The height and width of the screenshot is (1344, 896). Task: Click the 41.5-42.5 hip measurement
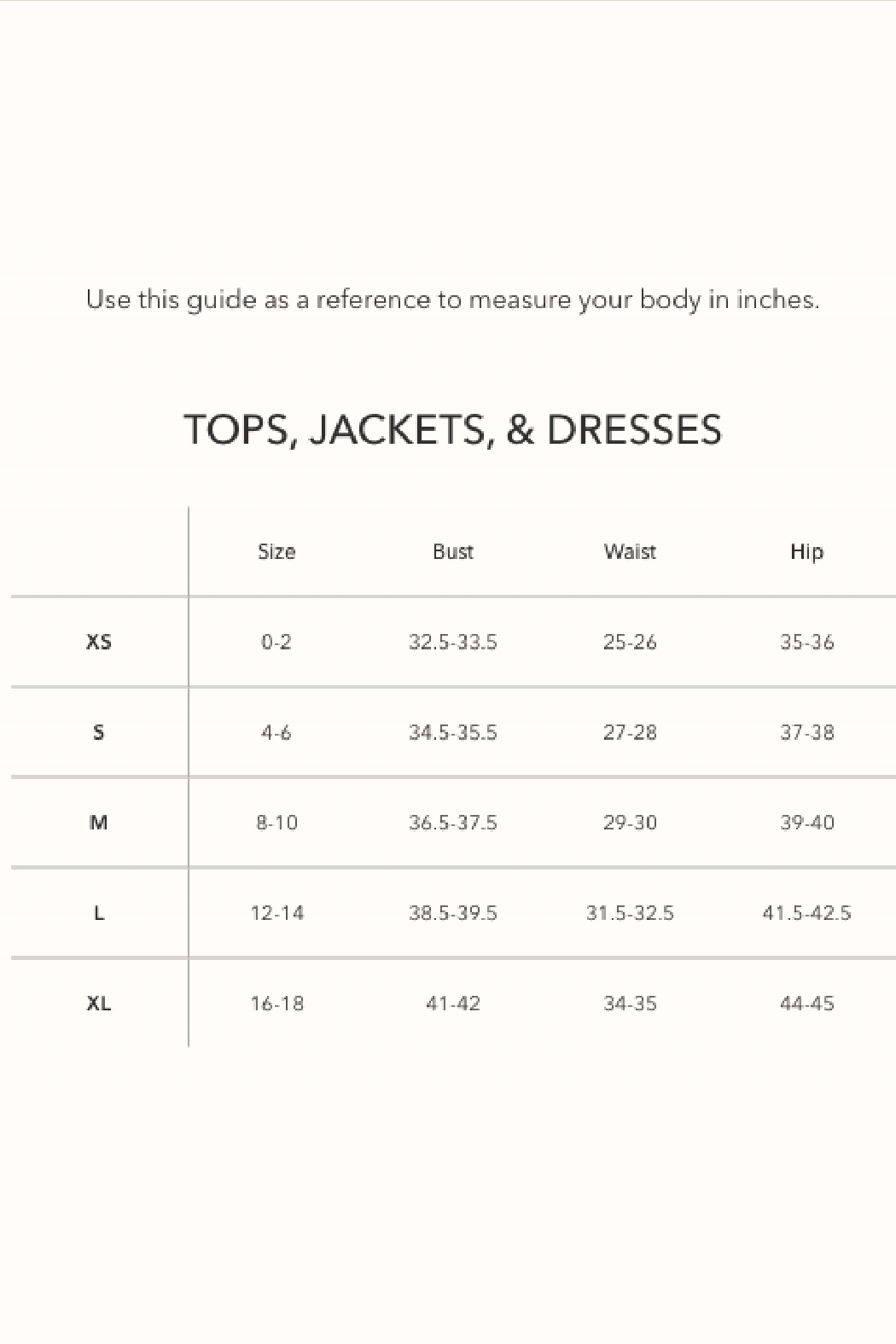tap(806, 913)
